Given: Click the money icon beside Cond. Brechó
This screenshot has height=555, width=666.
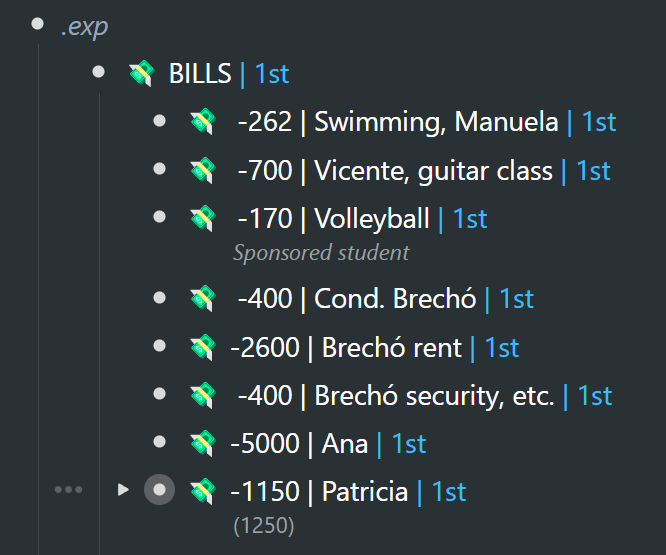Looking at the screenshot, I should 203,298.
